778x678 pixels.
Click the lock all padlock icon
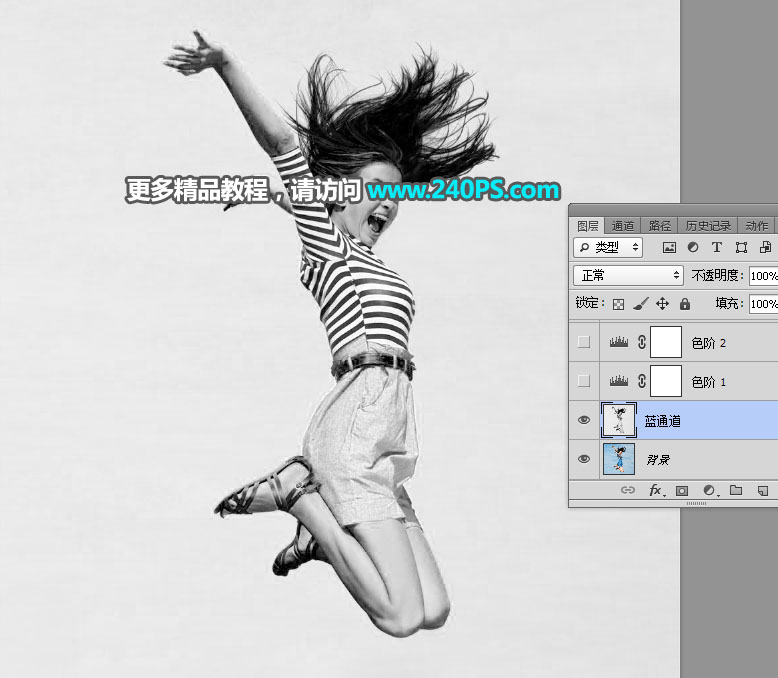coord(685,303)
